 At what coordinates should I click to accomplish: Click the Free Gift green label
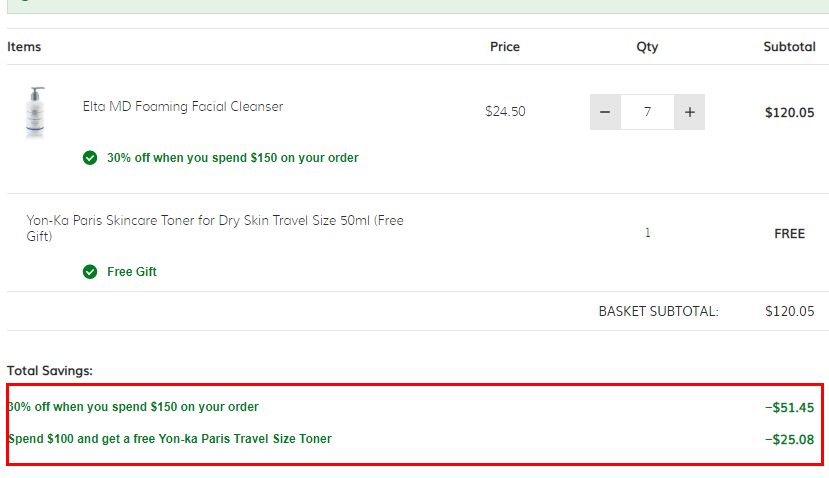click(132, 272)
